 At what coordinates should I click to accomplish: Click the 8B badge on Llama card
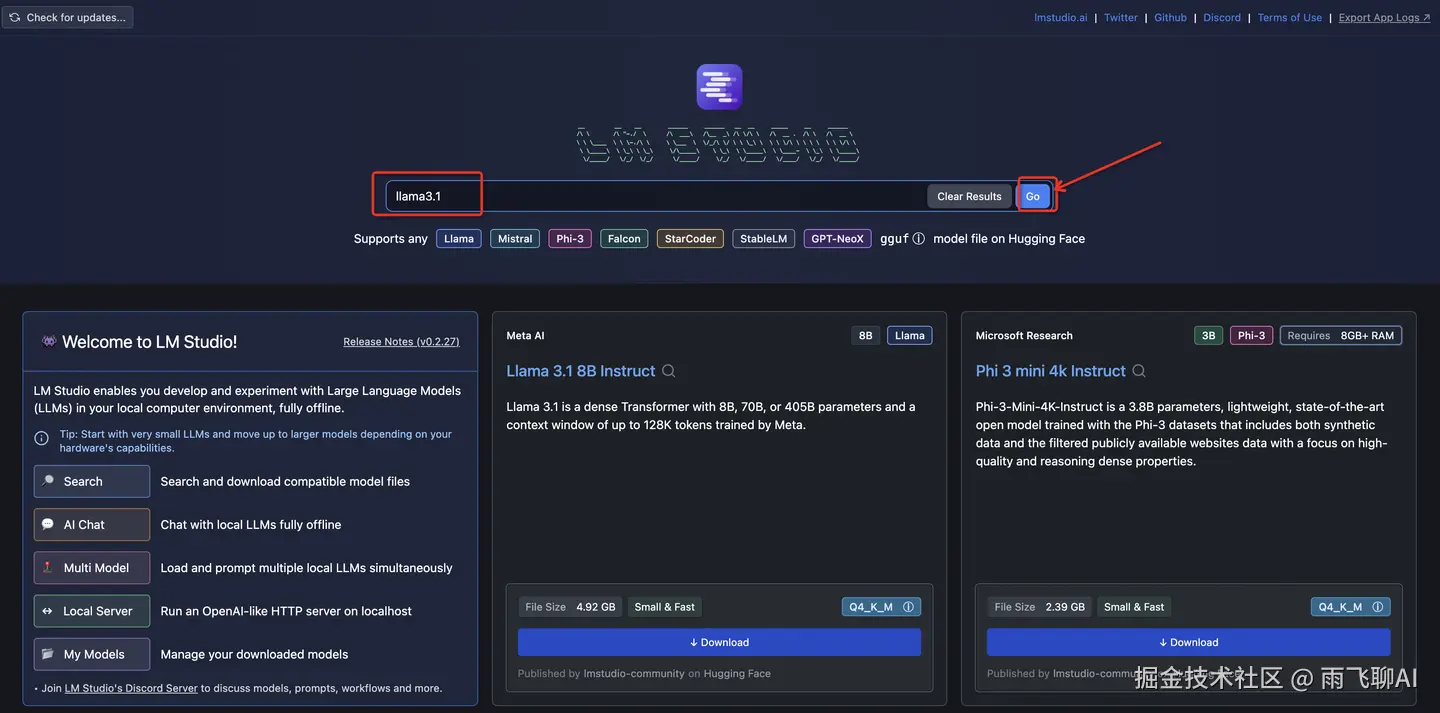866,336
